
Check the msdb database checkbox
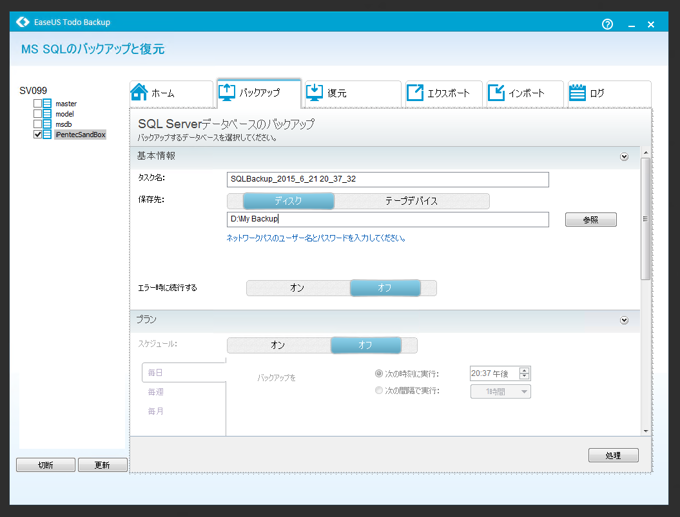(38, 124)
